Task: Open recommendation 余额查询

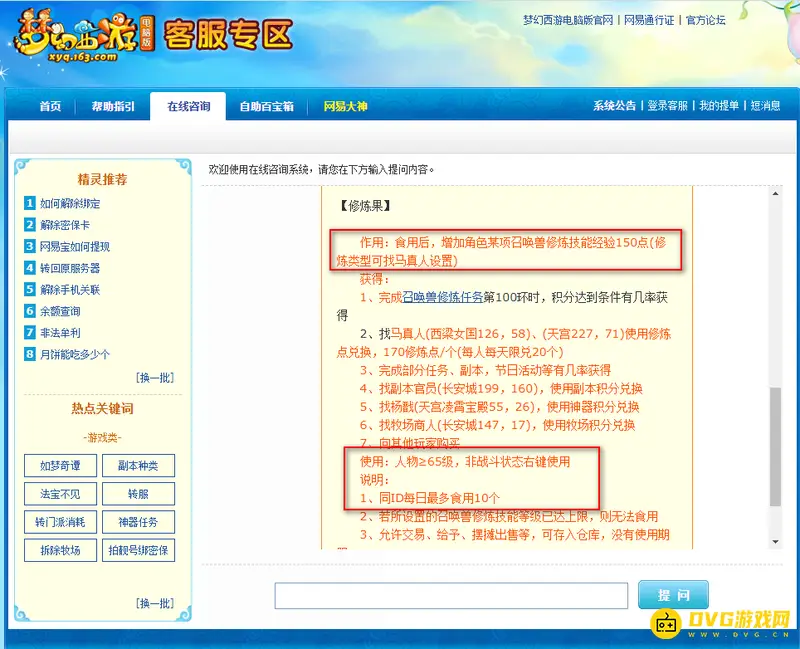Action: tap(60, 311)
